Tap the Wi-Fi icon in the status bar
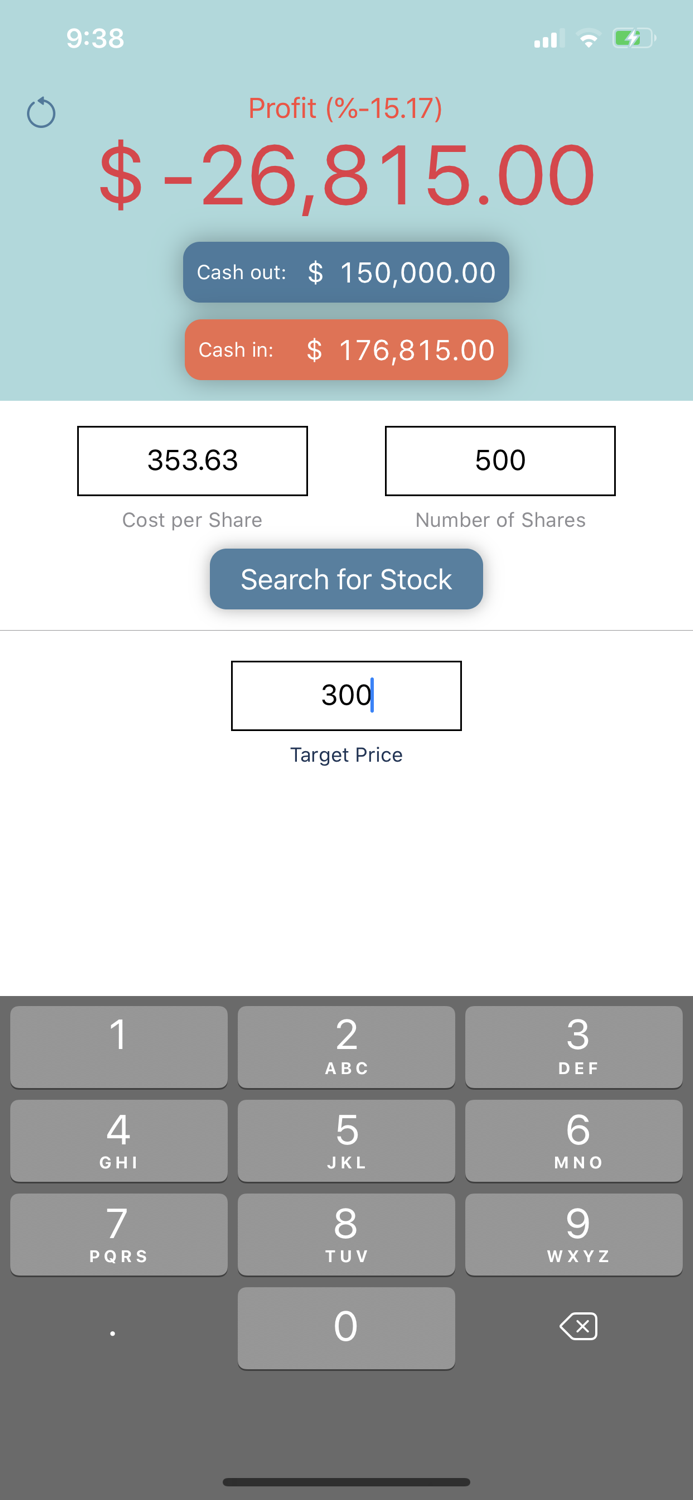 (589, 38)
